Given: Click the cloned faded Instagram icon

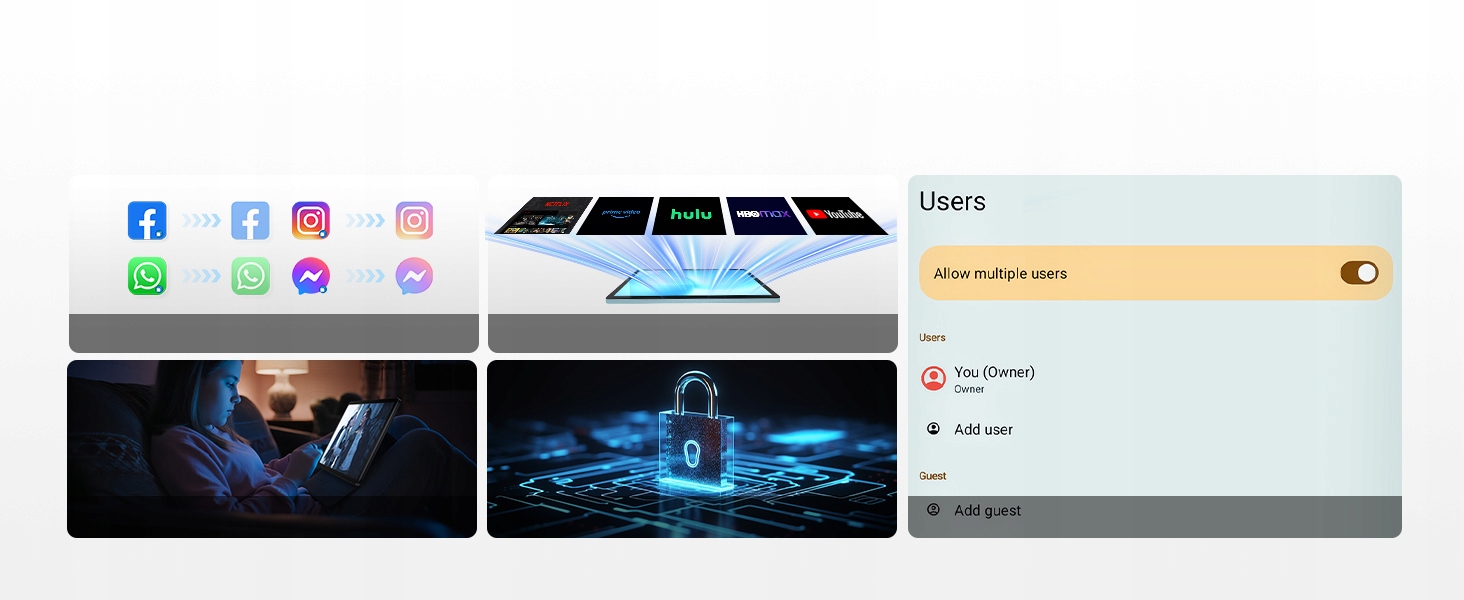Looking at the screenshot, I should 414,221.
